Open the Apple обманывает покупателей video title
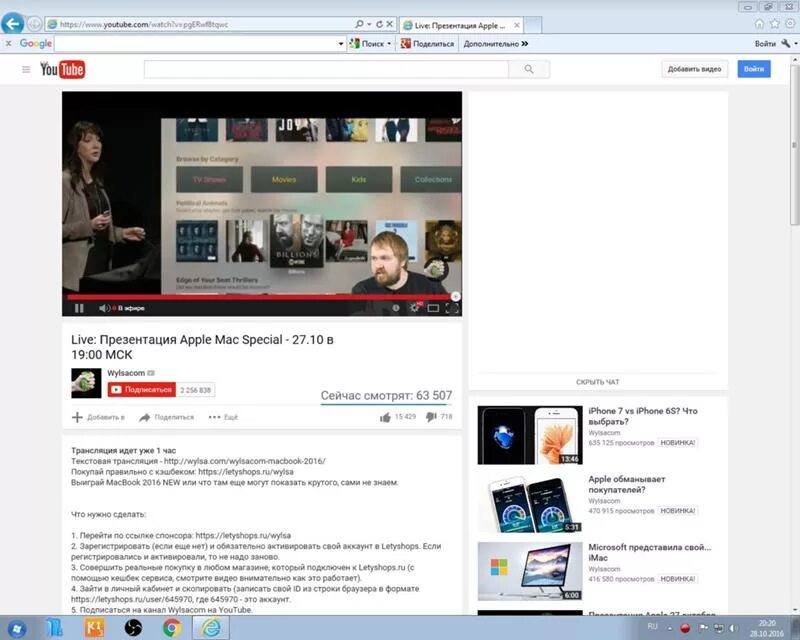This screenshot has height=640, width=800. 627,484
